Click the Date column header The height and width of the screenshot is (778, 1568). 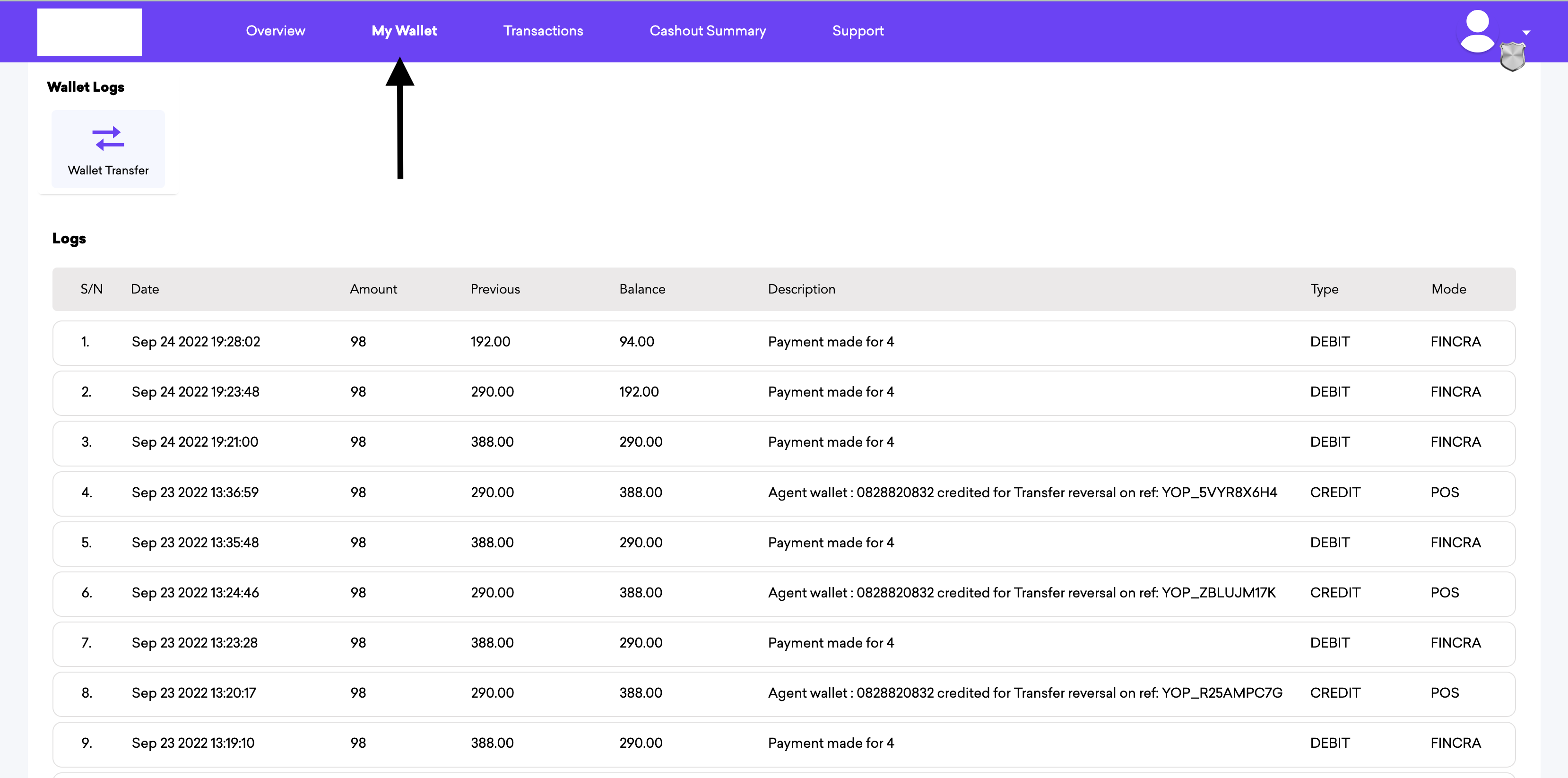[145, 289]
